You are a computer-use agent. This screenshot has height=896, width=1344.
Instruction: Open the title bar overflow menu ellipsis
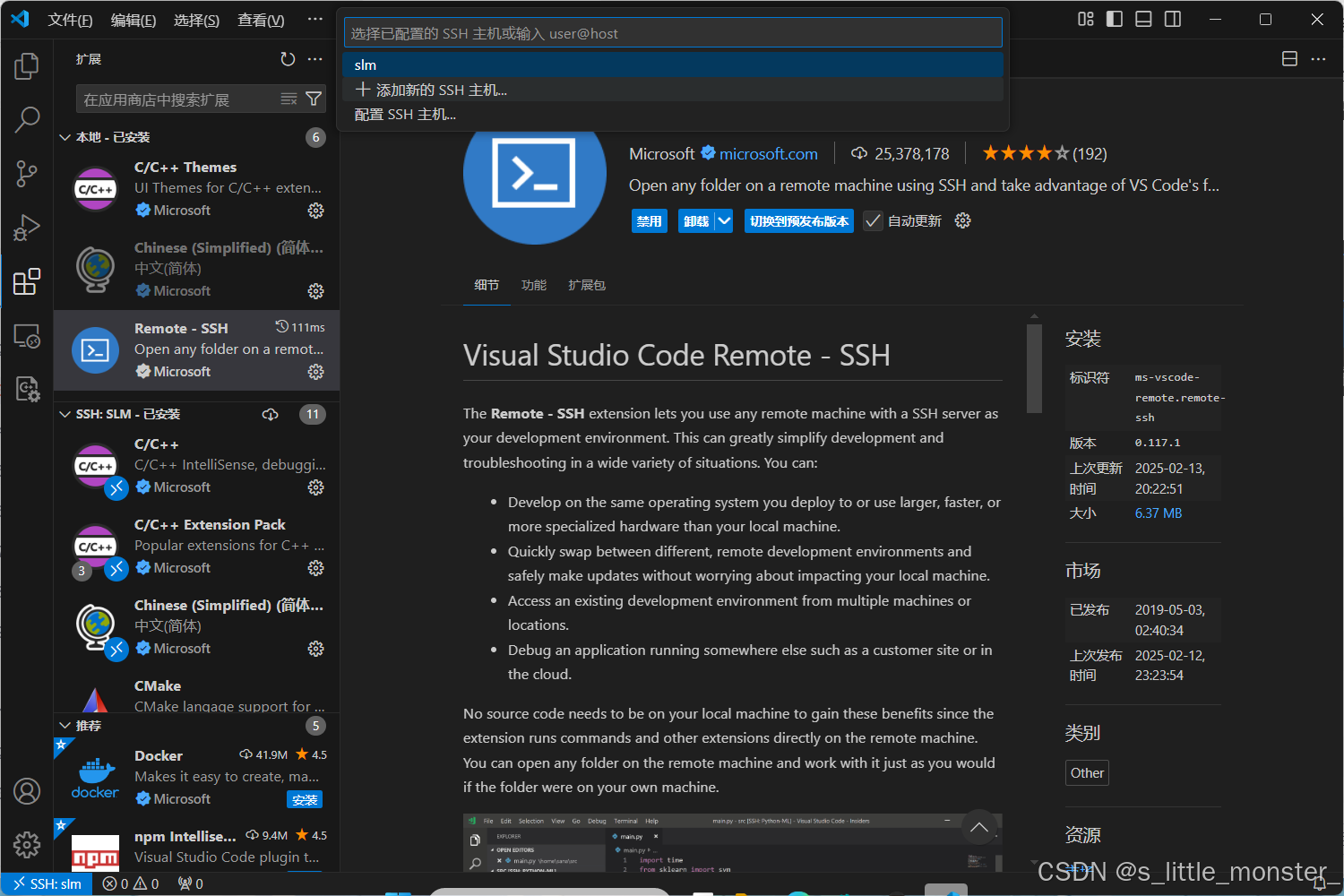point(314,19)
